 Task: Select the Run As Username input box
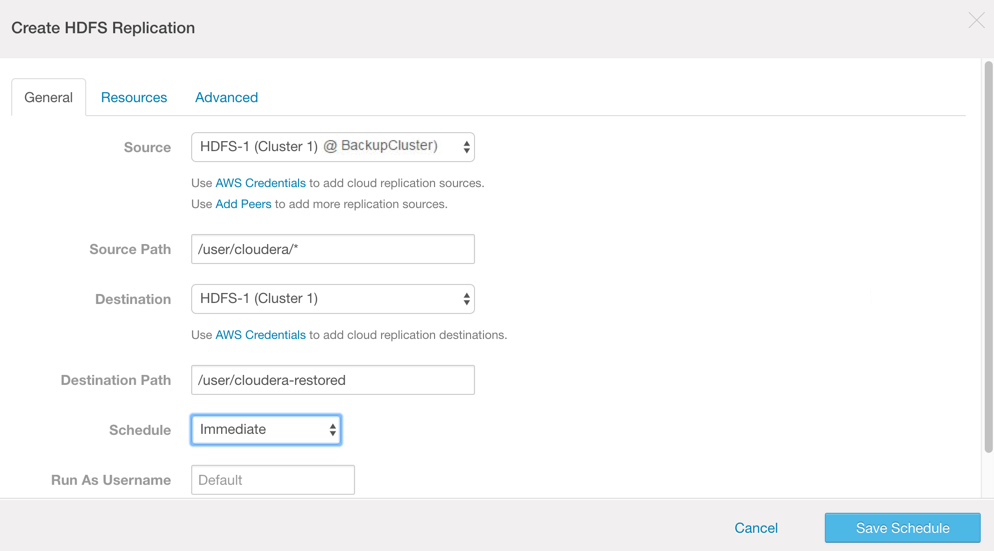tap(272, 480)
